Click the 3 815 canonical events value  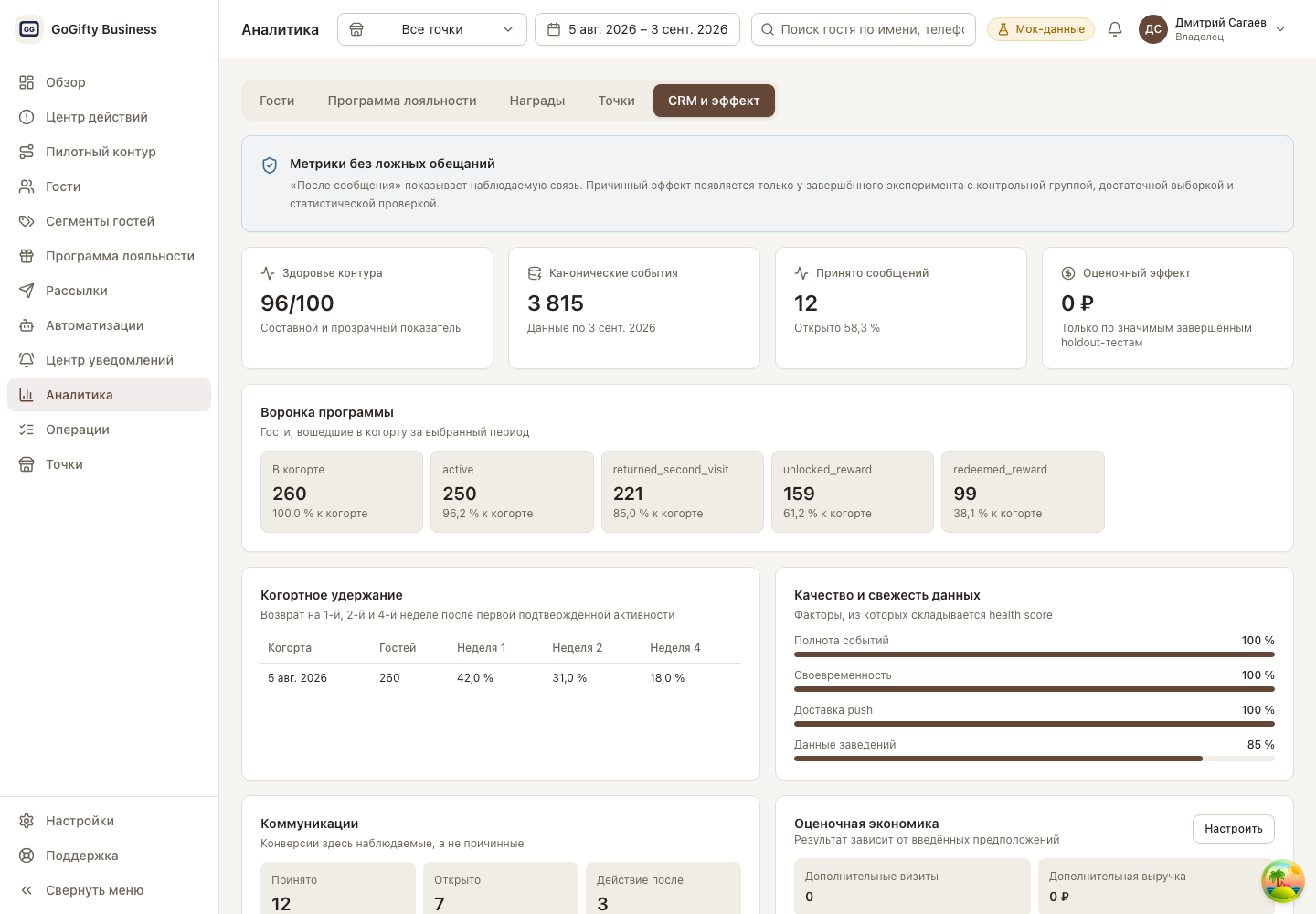[x=556, y=303]
